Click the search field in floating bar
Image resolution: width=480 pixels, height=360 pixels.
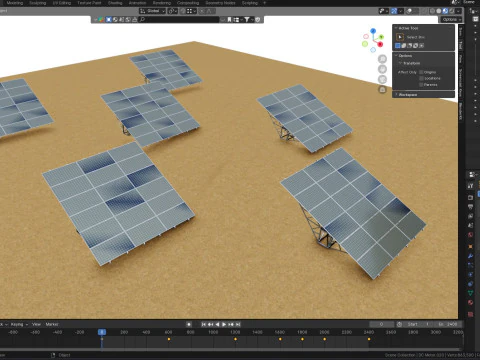point(179,20)
